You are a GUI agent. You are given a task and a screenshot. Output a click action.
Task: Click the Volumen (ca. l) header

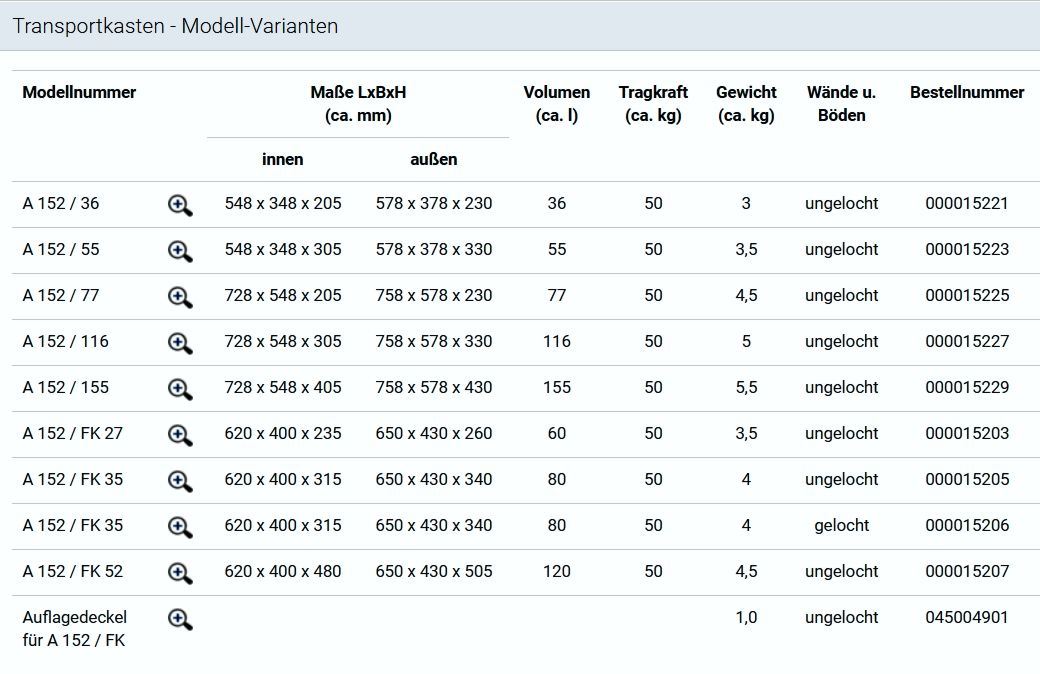click(557, 103)
